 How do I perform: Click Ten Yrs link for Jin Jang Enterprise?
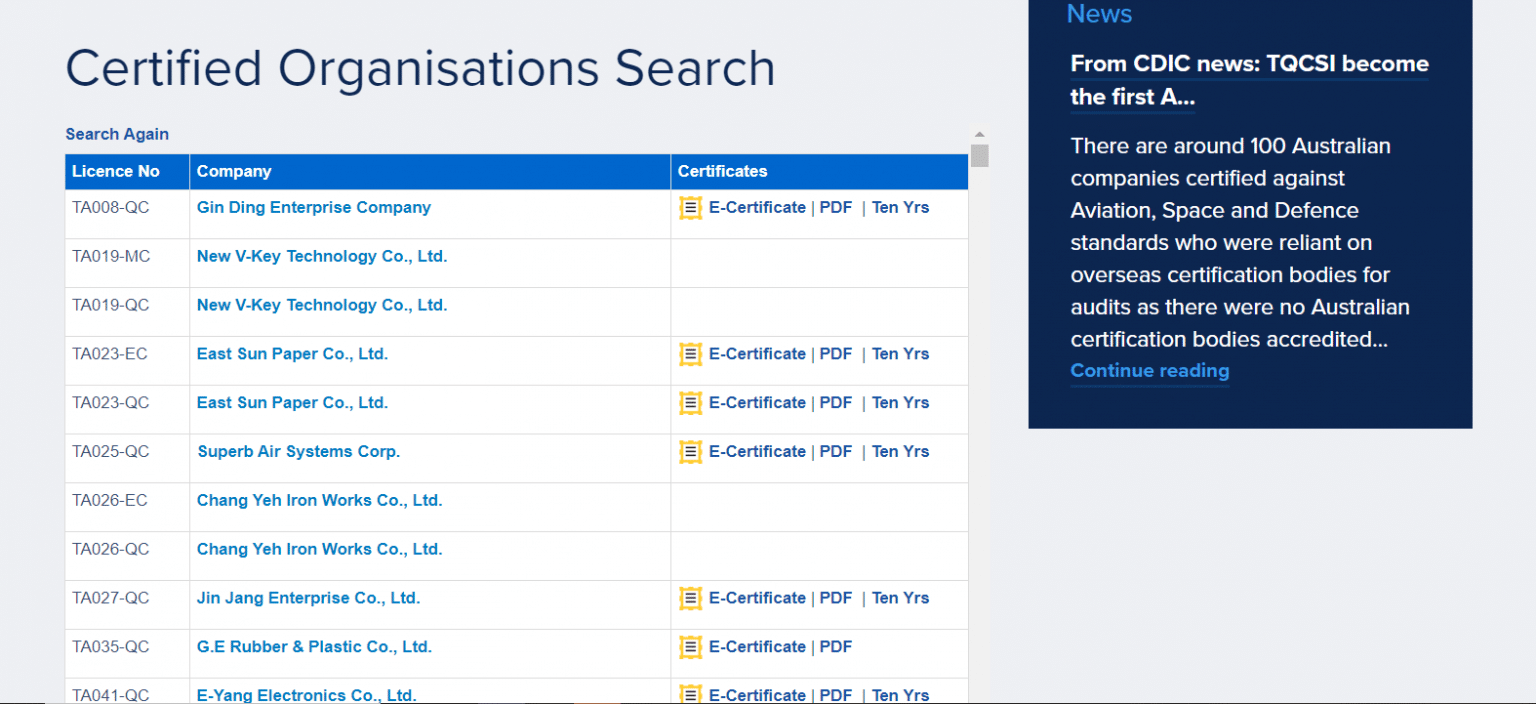coord(900,598)
